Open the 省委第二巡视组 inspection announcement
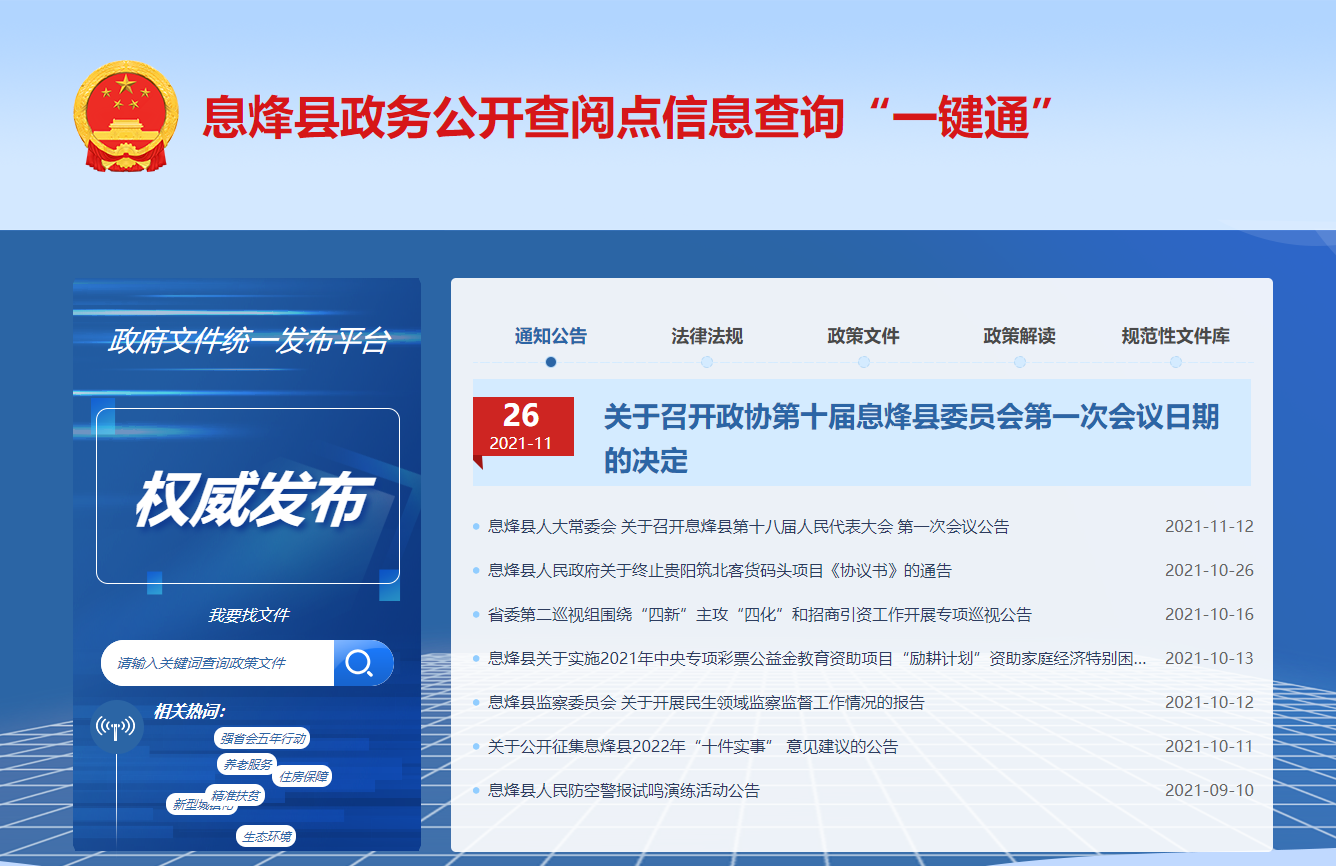Screen dimensions: 1336x866 tap(759, 615)
